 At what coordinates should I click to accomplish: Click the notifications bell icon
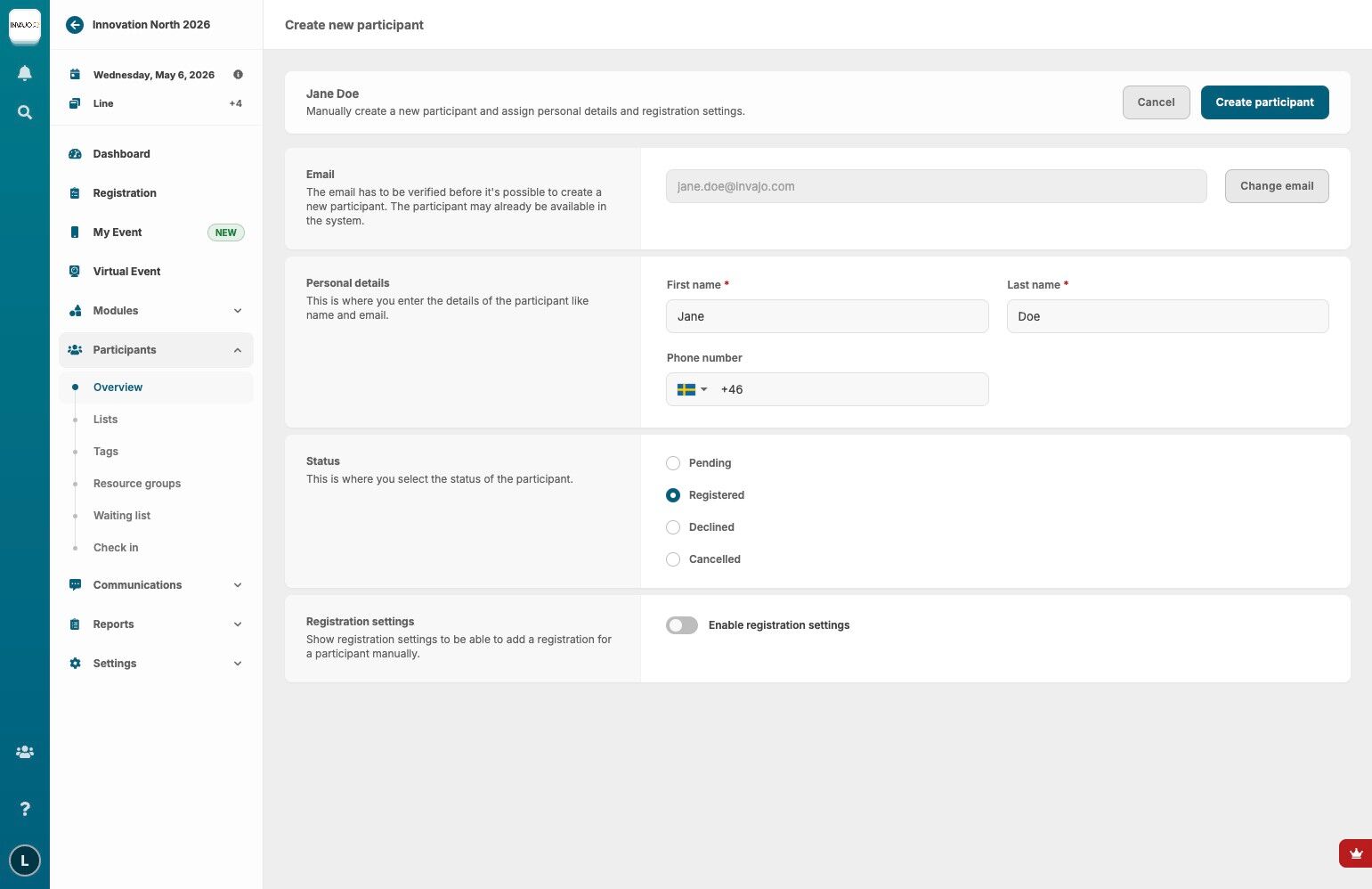(x=25, y=73)
